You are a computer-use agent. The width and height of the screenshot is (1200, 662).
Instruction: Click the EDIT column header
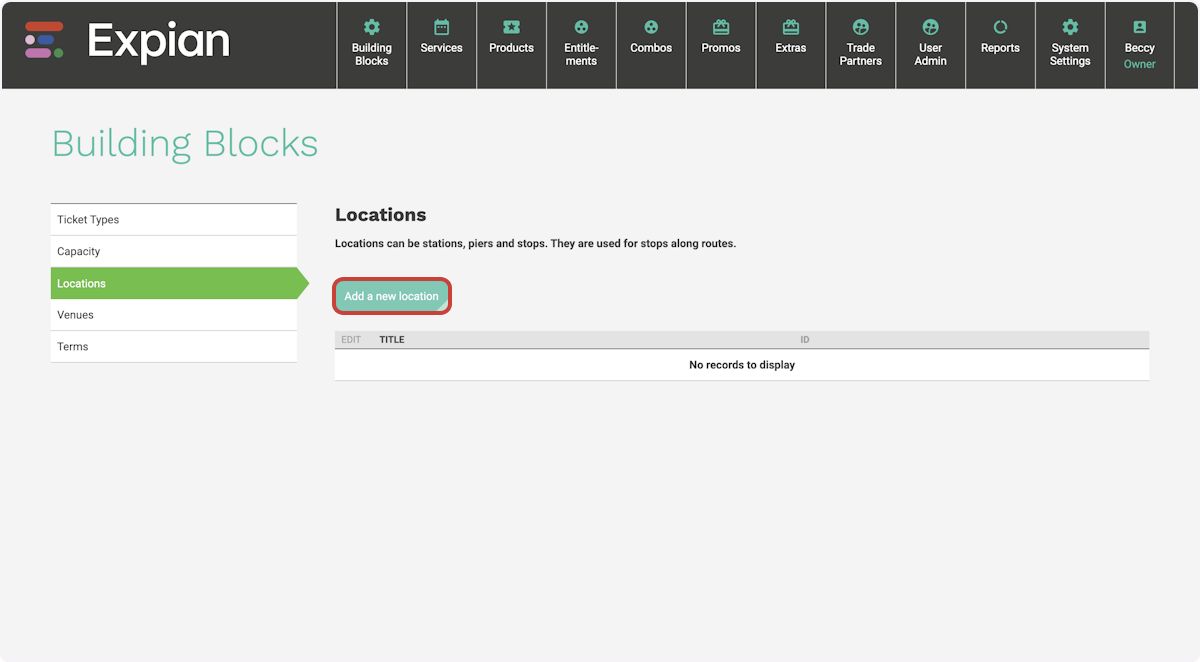351,340
